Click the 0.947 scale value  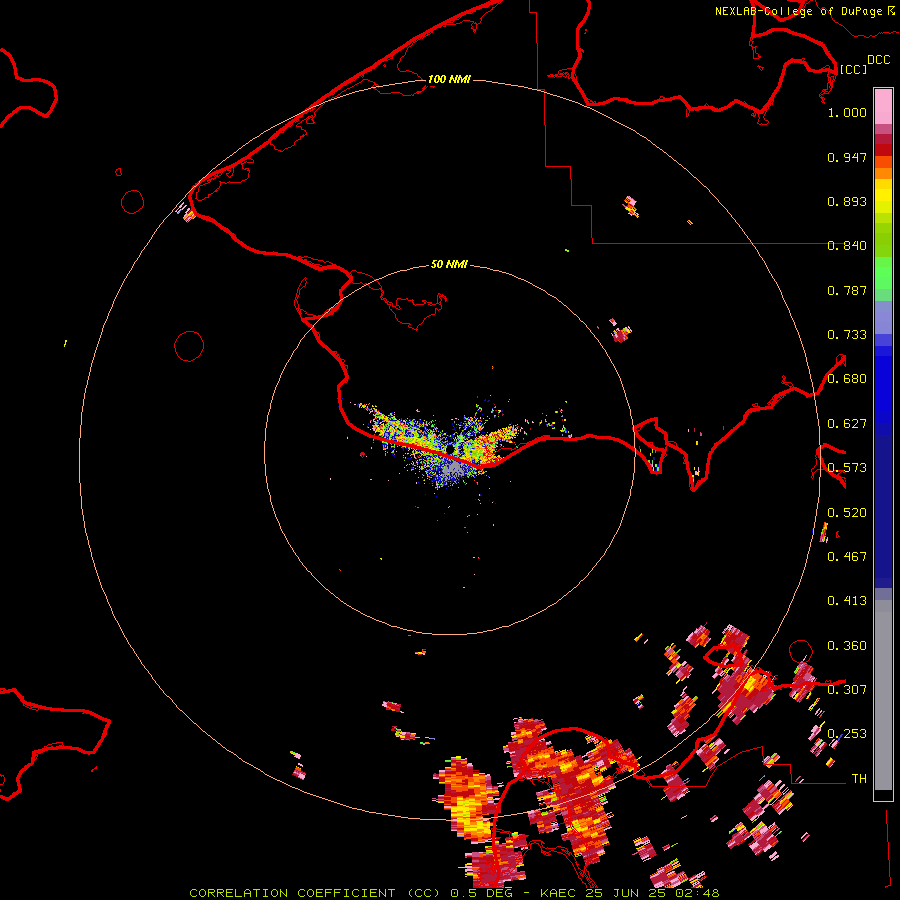[847, 157]
